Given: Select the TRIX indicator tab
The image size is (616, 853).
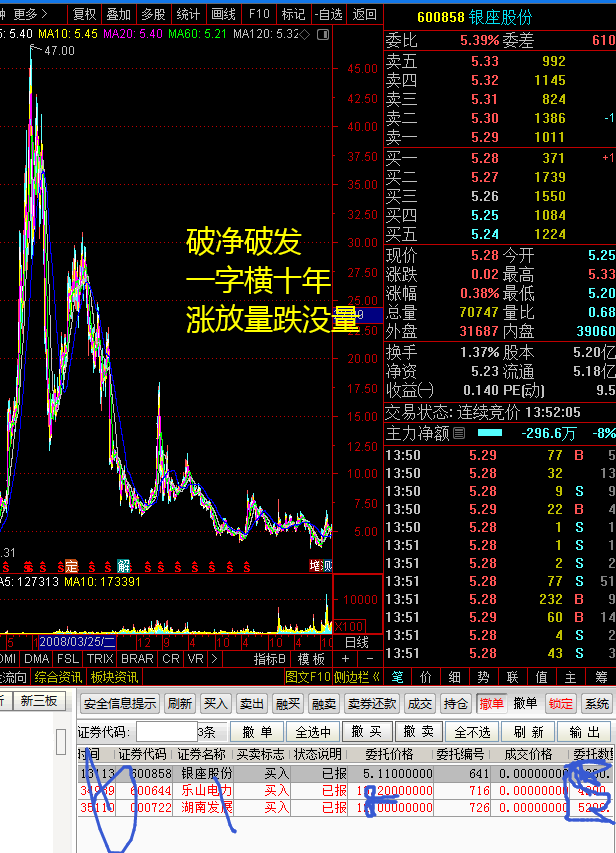Looking at the screenshot, I should pyautogui.click(x=100, y=659).
